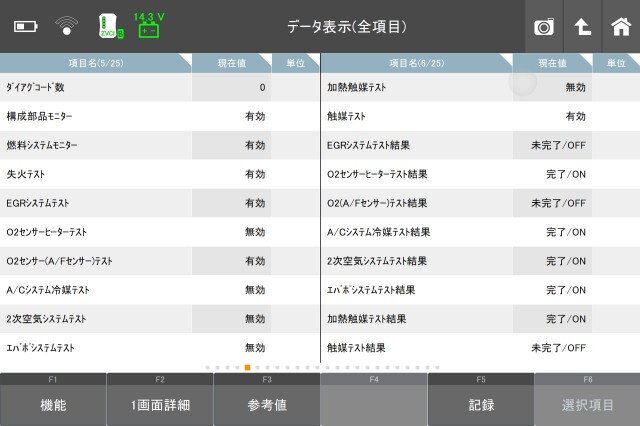The height and width of the screenshot is (426, 640).
Task: Sort by 項目名(6/25) column header
Action: click(x=416, y=63)
